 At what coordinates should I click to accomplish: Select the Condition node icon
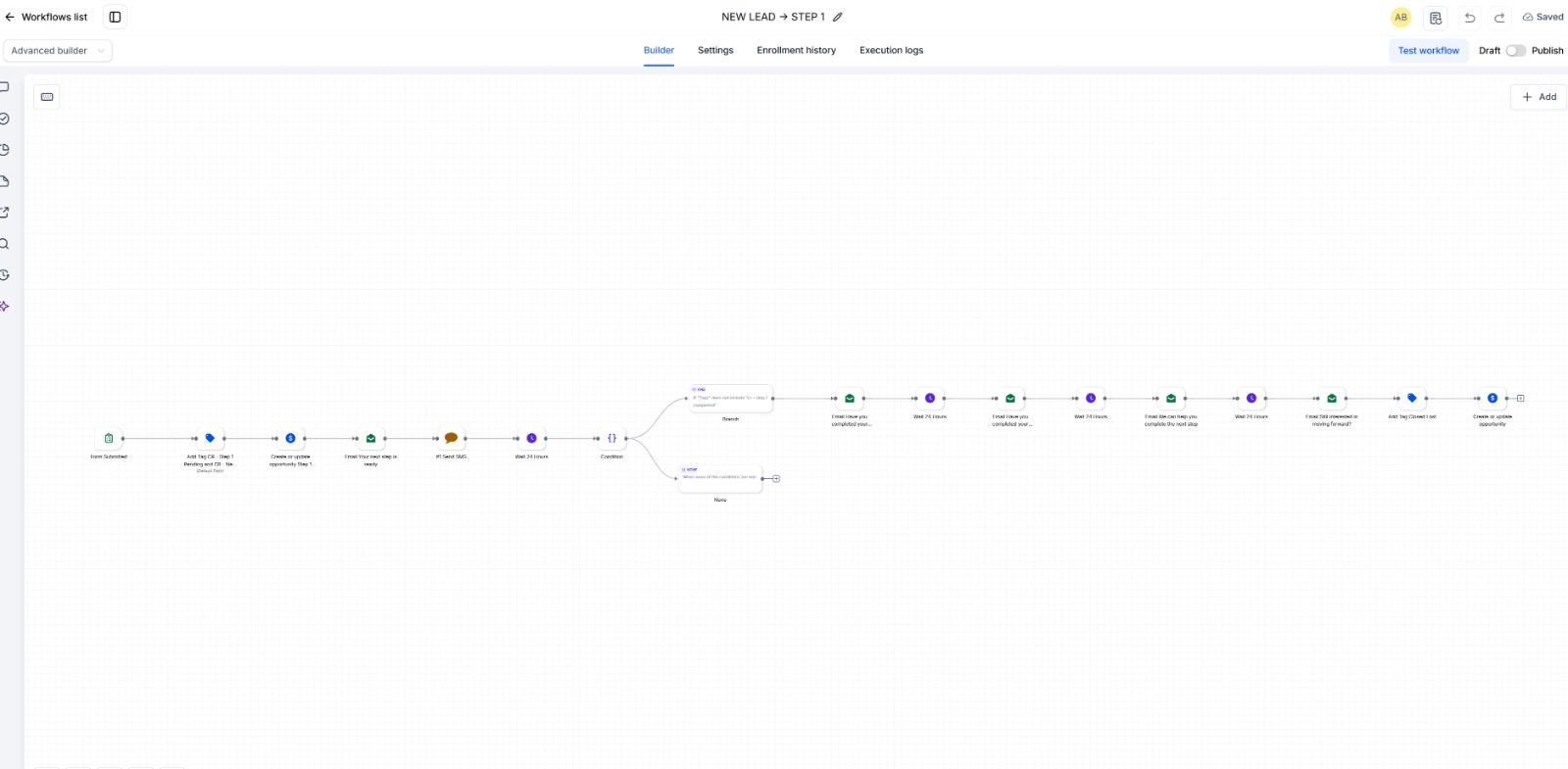(x=612, y=438)
